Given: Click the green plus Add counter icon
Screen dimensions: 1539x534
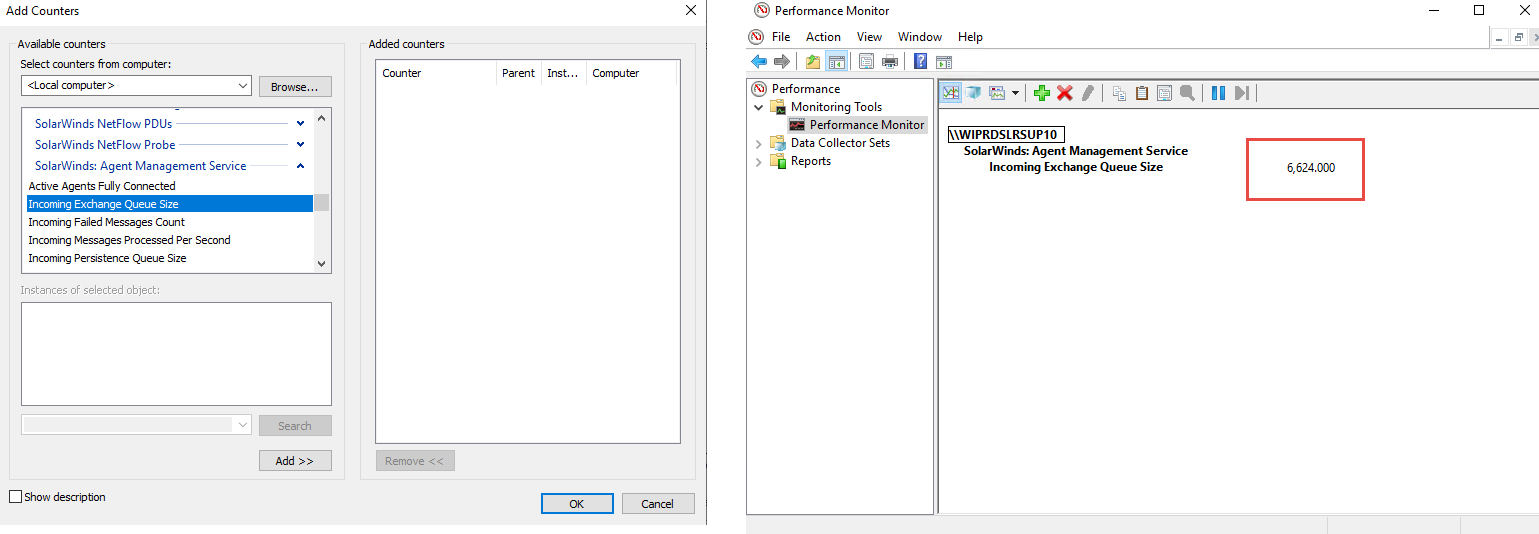Looking at the screenshot, I should [x=1041, y=93].
